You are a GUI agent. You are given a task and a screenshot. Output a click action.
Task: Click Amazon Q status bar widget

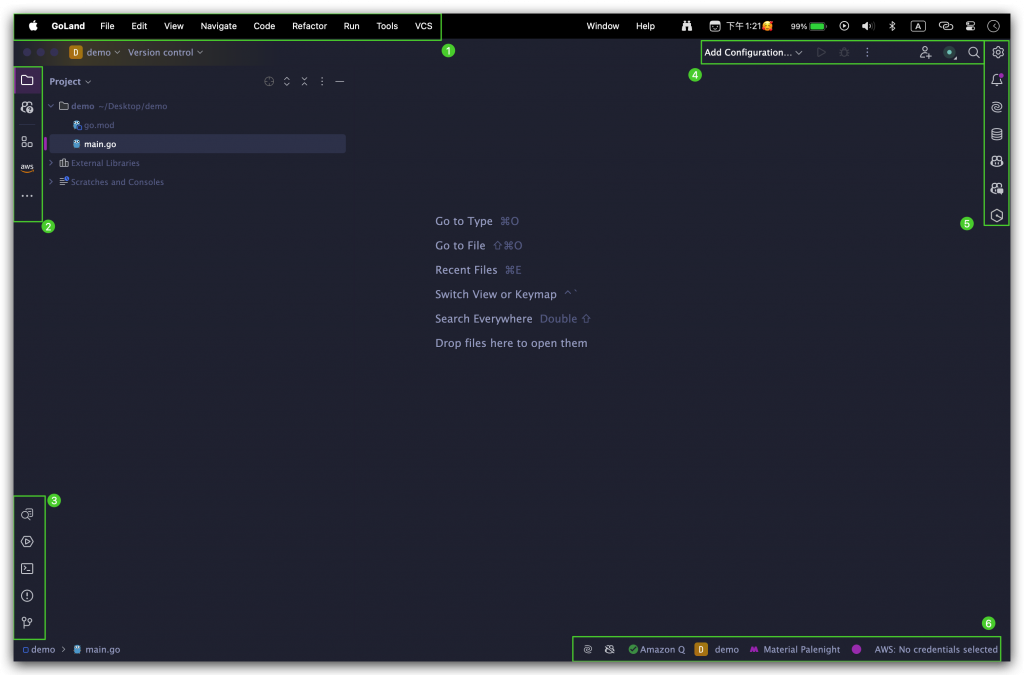pyautogui.click(x=656, y=650)
